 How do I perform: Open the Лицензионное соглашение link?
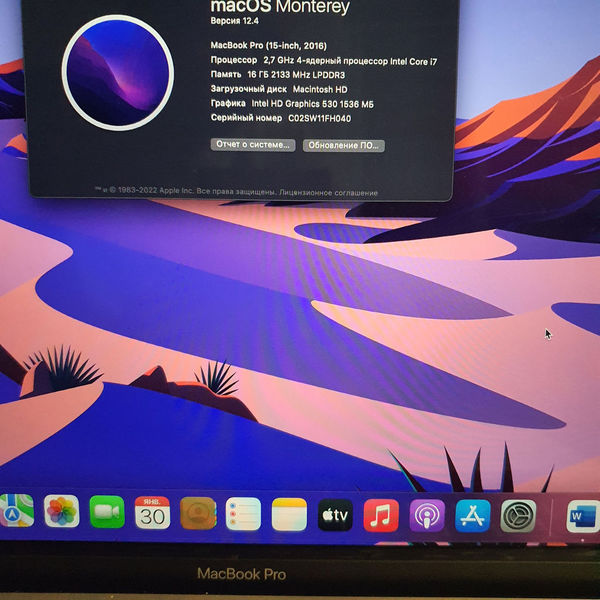(328, 192)
